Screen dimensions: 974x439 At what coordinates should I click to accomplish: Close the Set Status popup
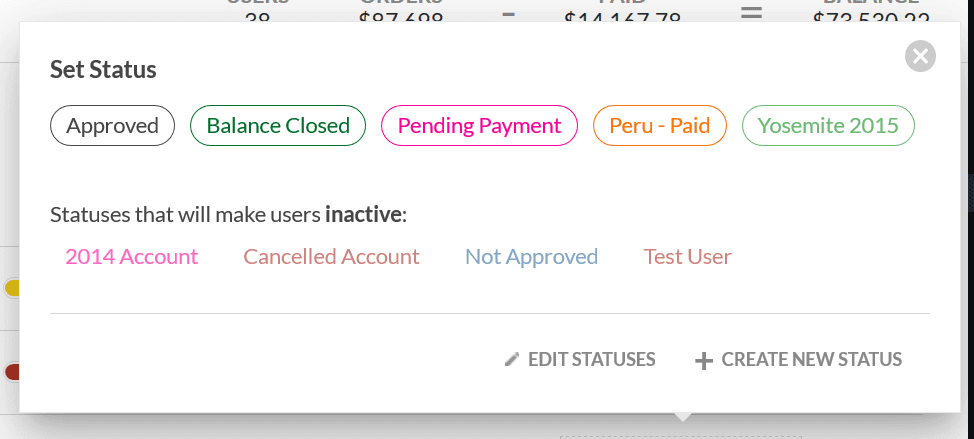coord(920,56)
